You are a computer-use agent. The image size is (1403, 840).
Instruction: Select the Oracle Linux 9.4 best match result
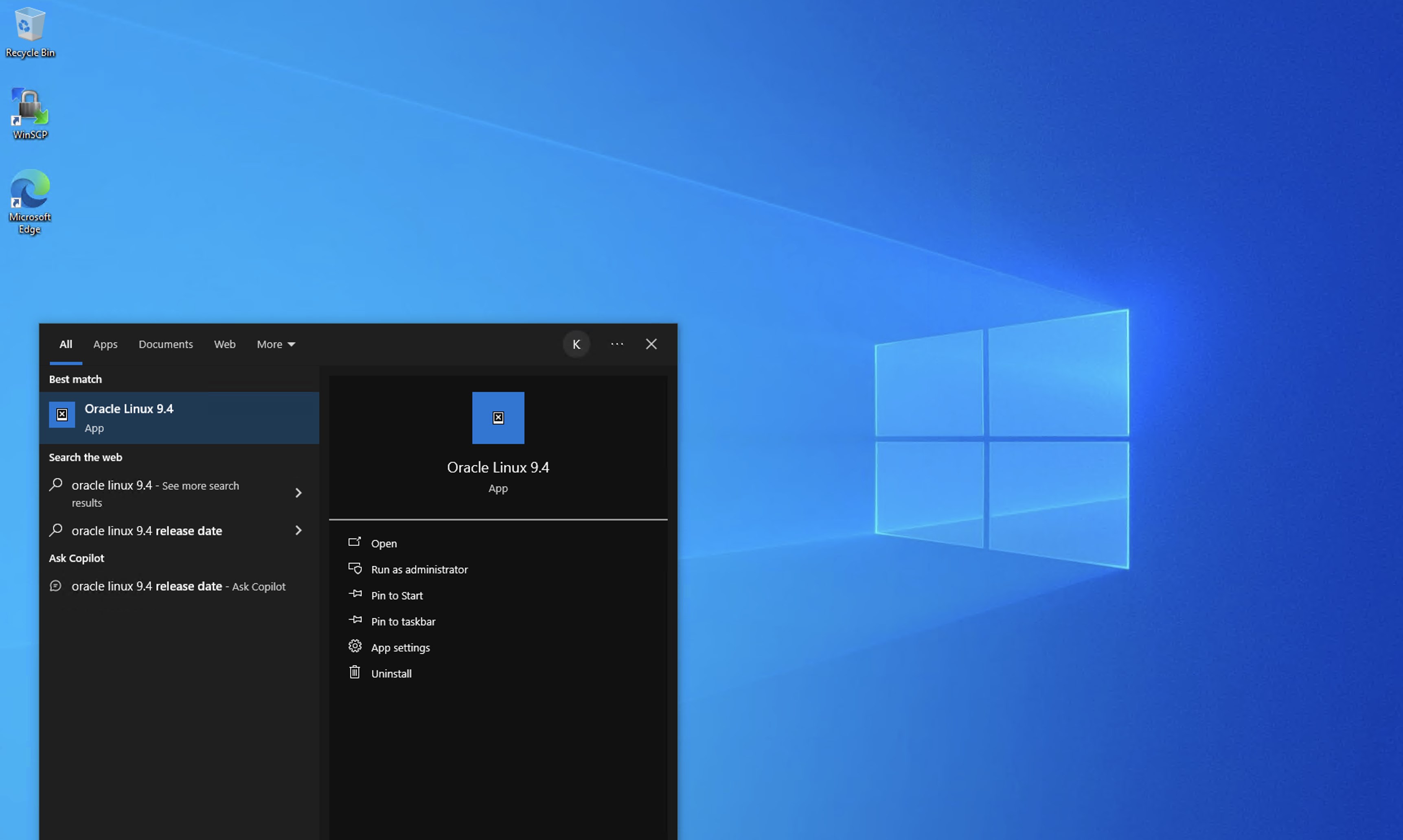click(179, 418)
